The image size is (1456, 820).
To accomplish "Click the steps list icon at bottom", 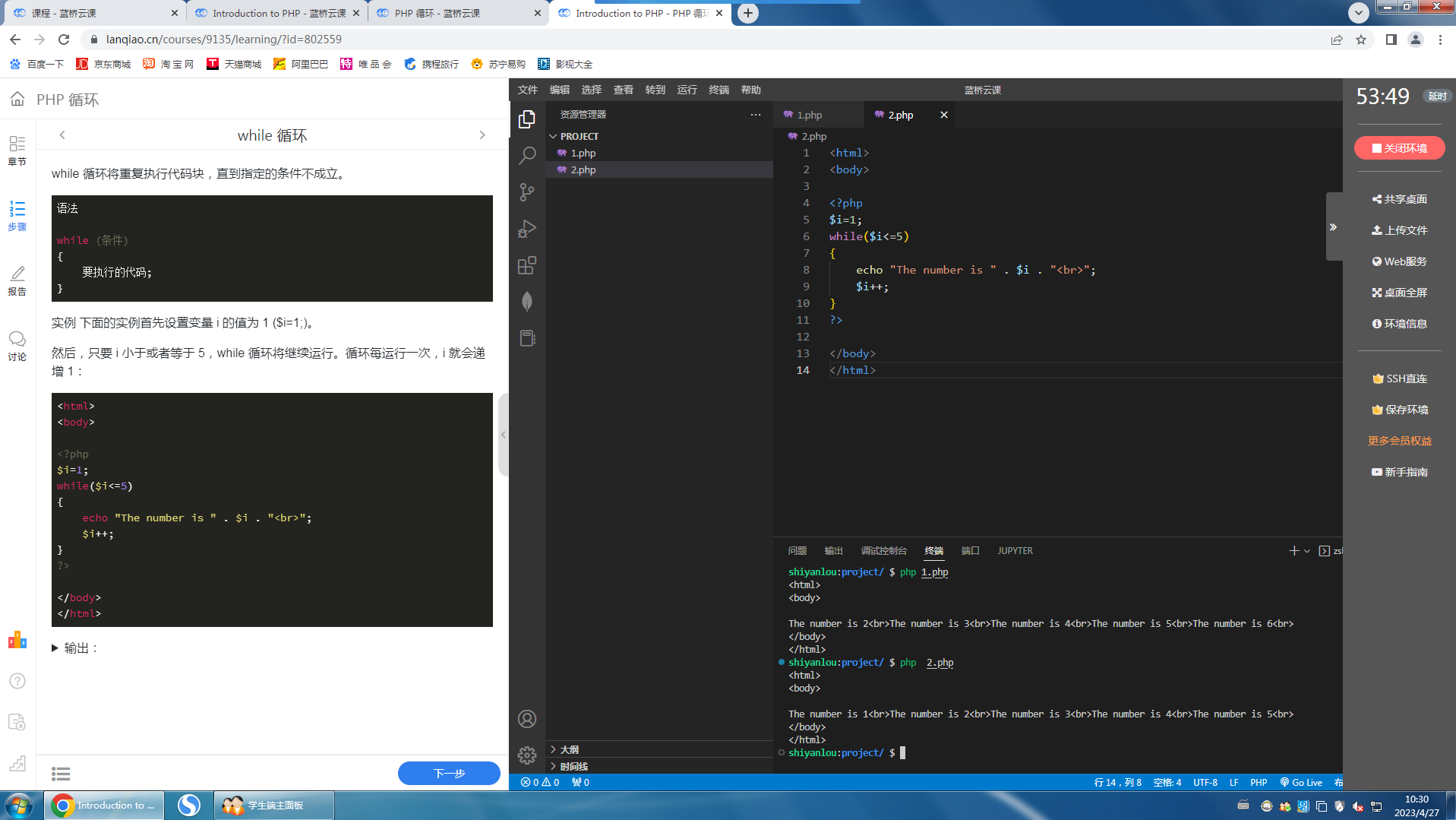I will [61, 774].
